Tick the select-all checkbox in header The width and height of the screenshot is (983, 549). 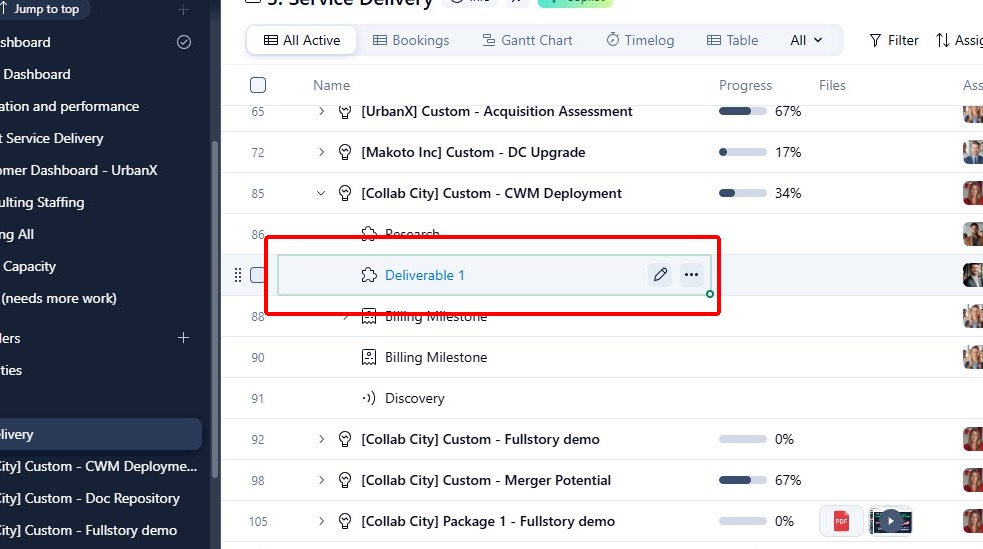pos(258,85)
